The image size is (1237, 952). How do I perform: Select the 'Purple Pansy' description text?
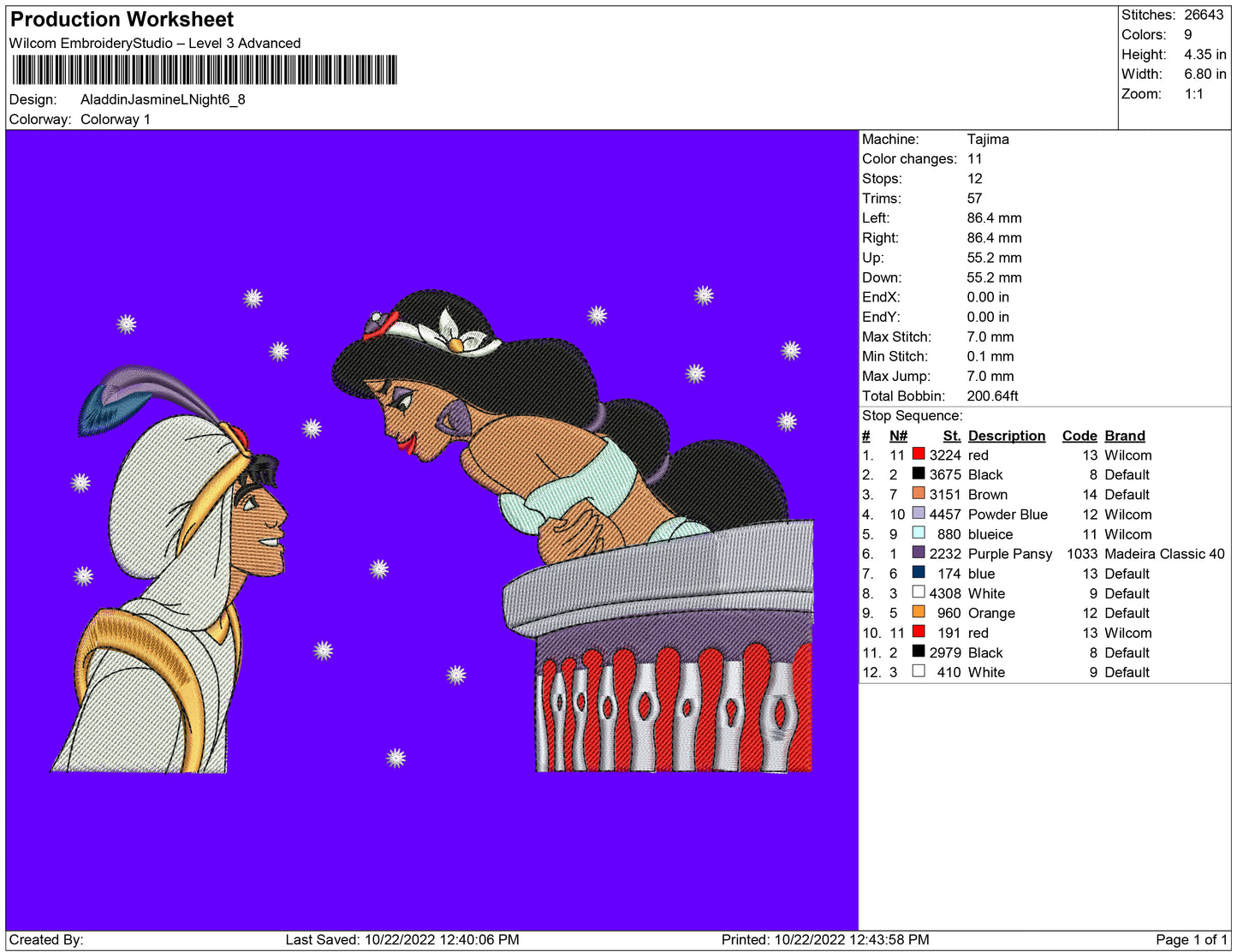click(x=1010, y=553)
